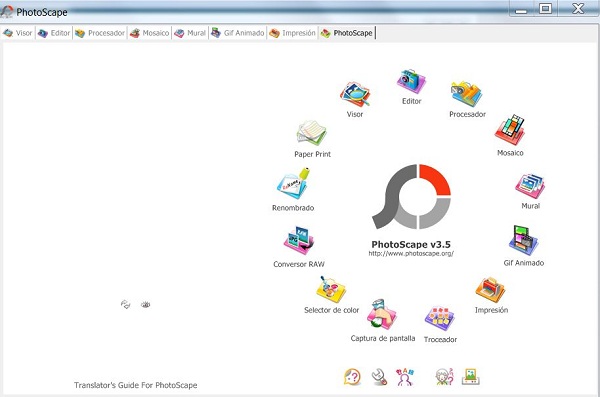Switch to the Procesador tab
The height and width of the screenshot is (397, 600).
click(100, 33)
